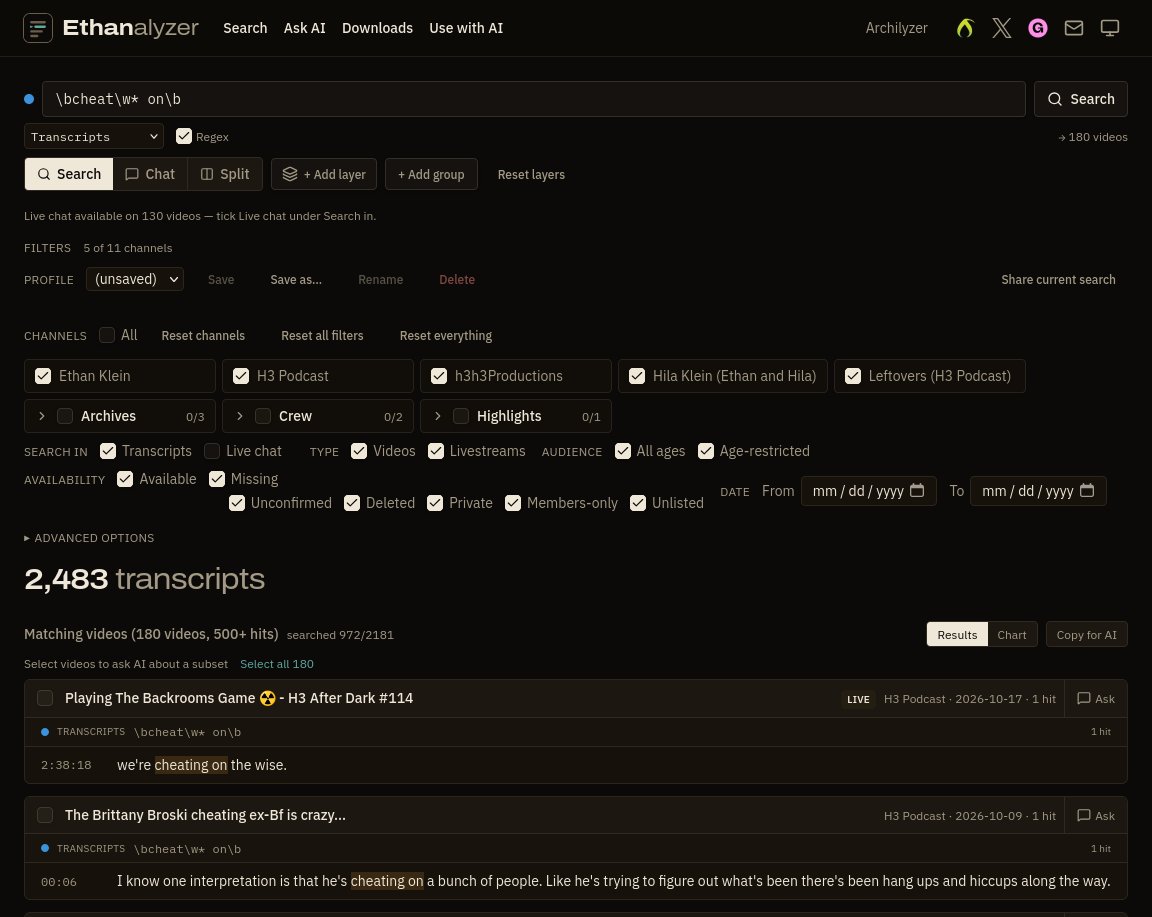Check the All channels checkbox
Screen dimensions: 1152x917
click(x=107, y=335)
